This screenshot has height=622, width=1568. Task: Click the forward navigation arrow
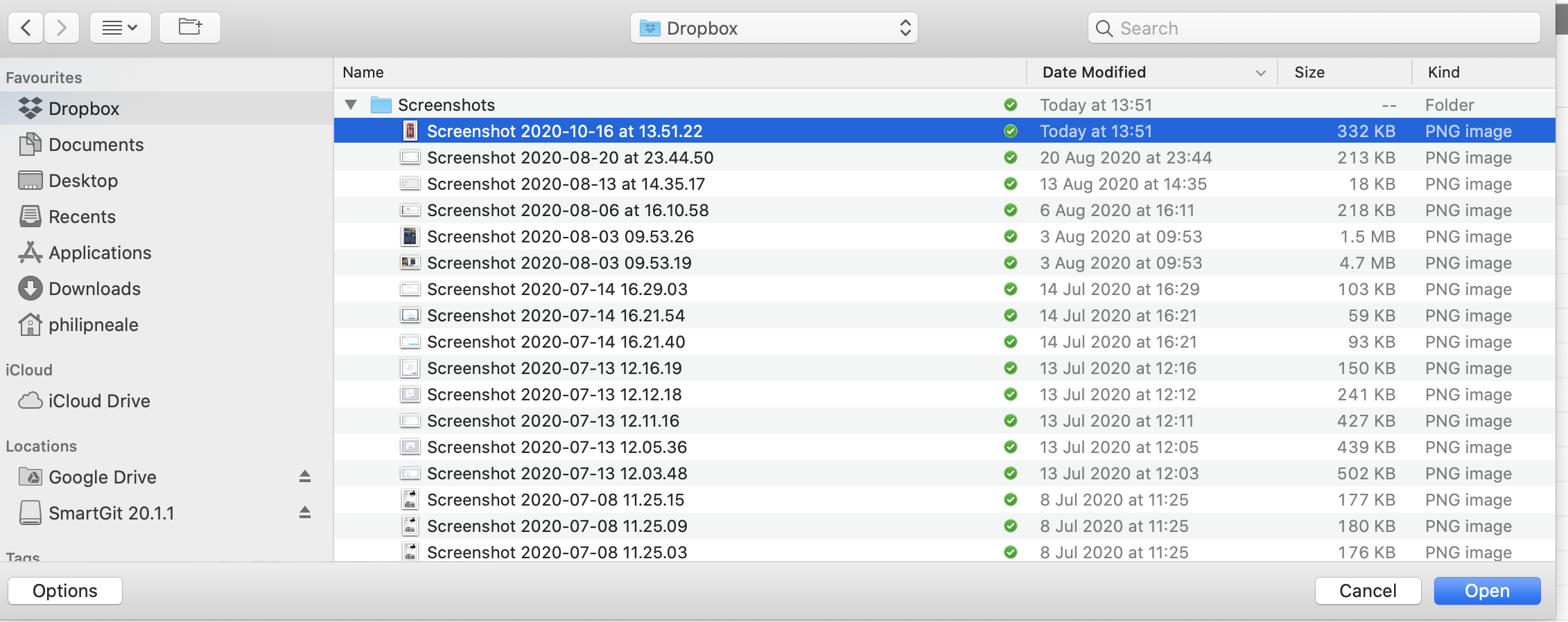62,28
